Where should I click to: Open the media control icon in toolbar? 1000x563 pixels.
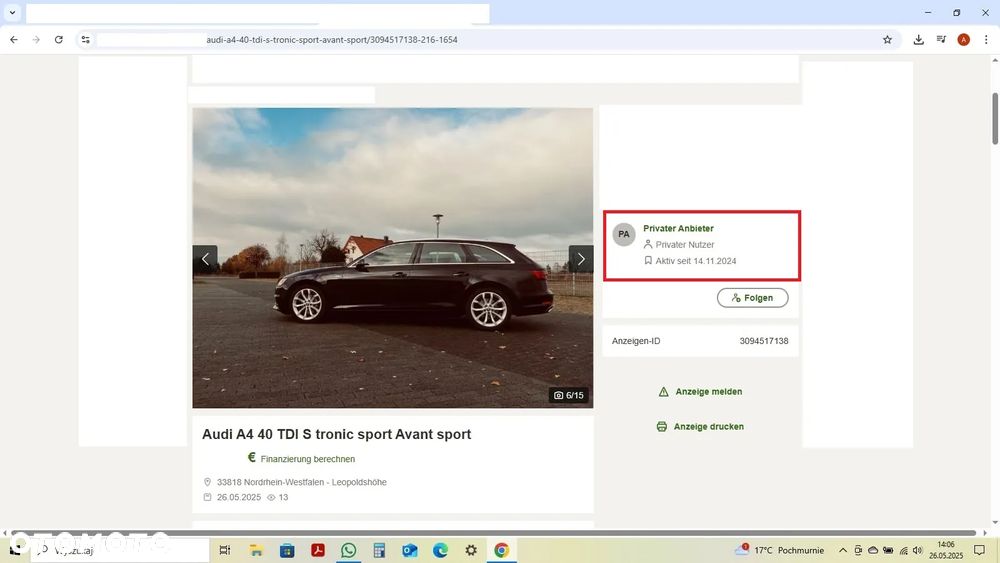tap(941, 40)
